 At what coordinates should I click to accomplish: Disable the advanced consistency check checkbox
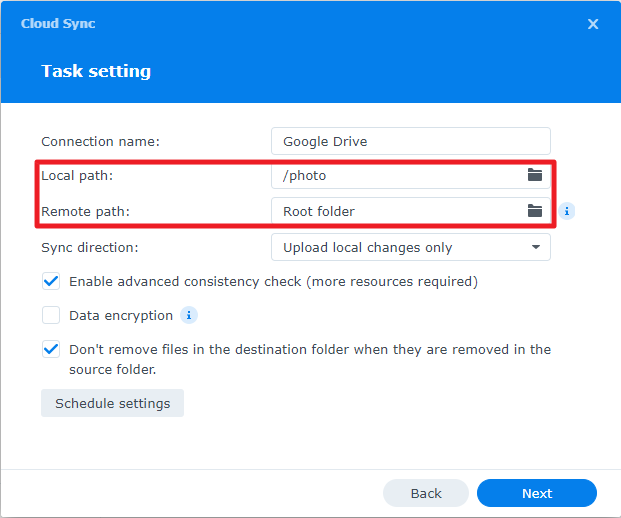click(x=51, y=281)
